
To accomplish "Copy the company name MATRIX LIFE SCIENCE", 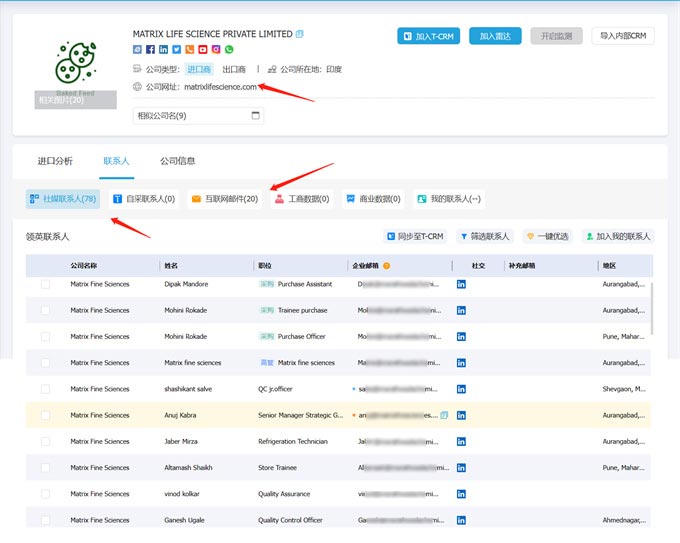I will coord(299,34).
